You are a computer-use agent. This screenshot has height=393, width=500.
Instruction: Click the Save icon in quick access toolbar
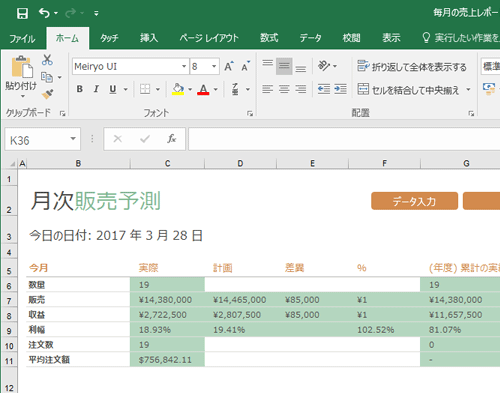[22, 13]
